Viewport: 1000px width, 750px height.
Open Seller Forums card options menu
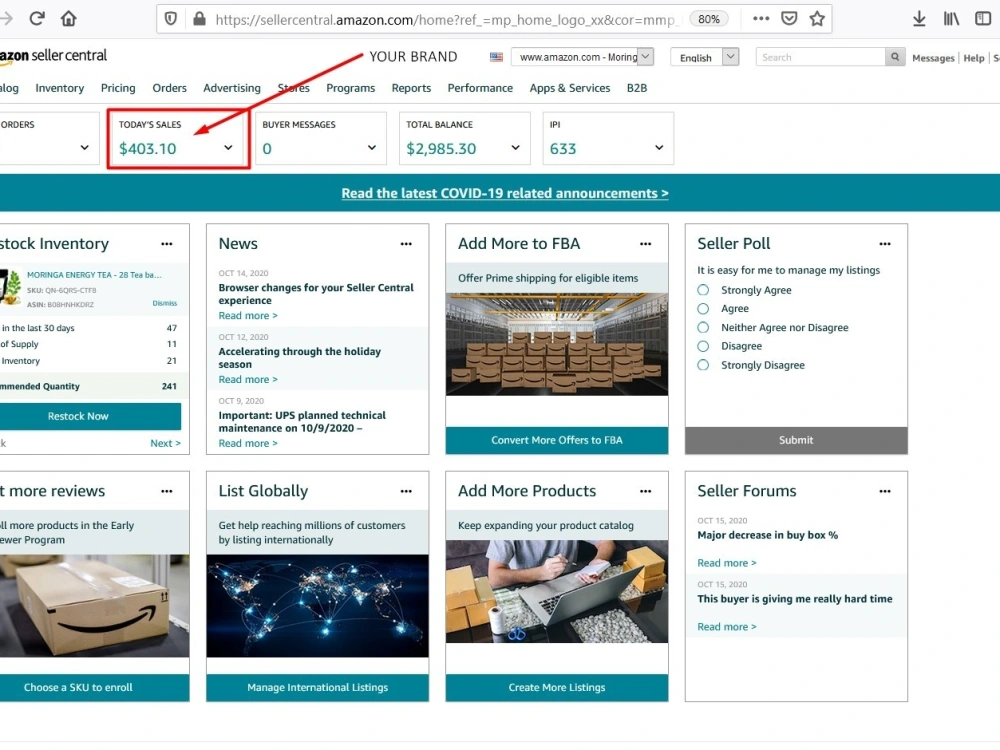(885, 491)
